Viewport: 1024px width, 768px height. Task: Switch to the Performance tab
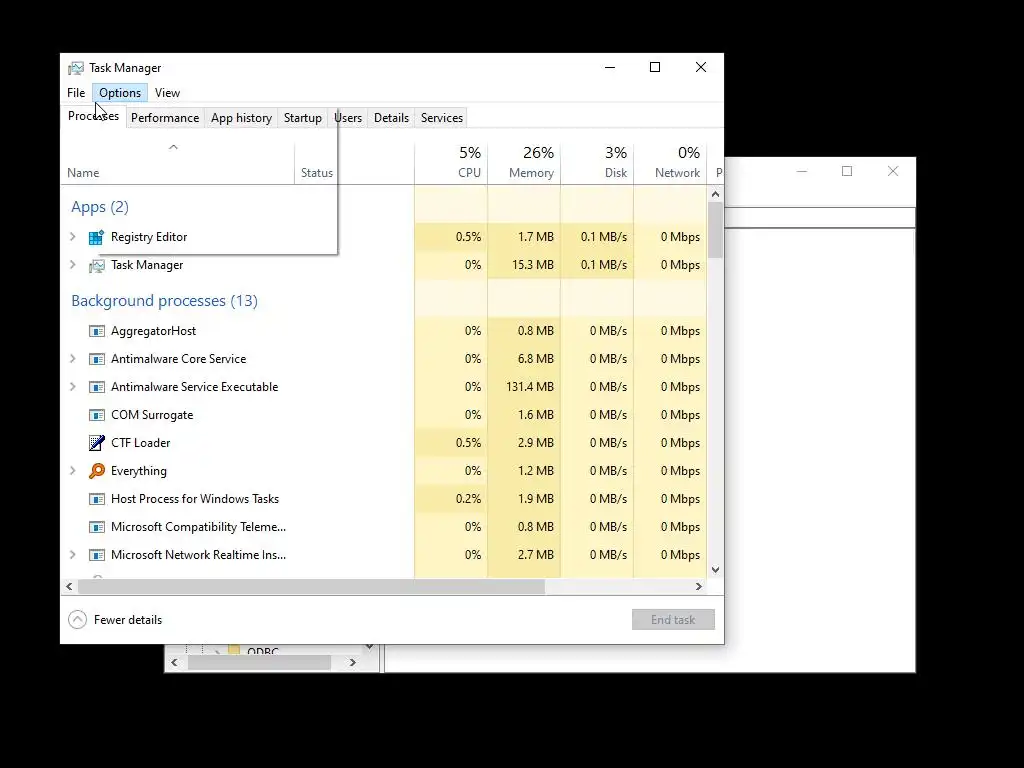165,118
